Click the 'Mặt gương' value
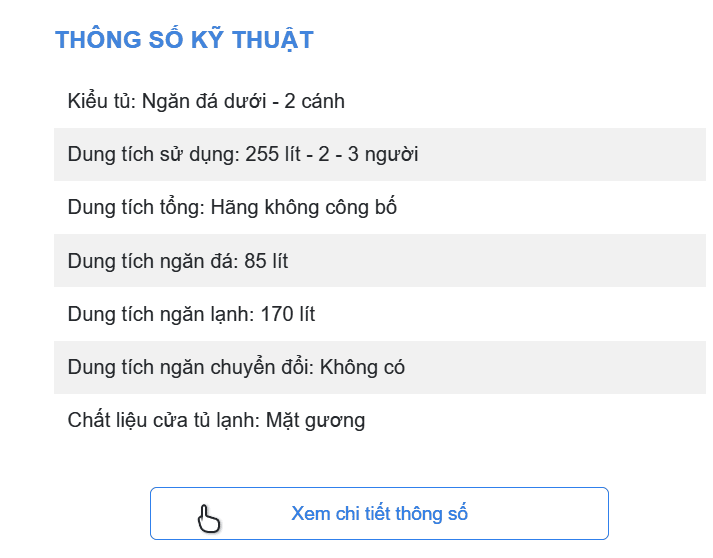Viewport: 713px width, 558px height. point(316,420)
